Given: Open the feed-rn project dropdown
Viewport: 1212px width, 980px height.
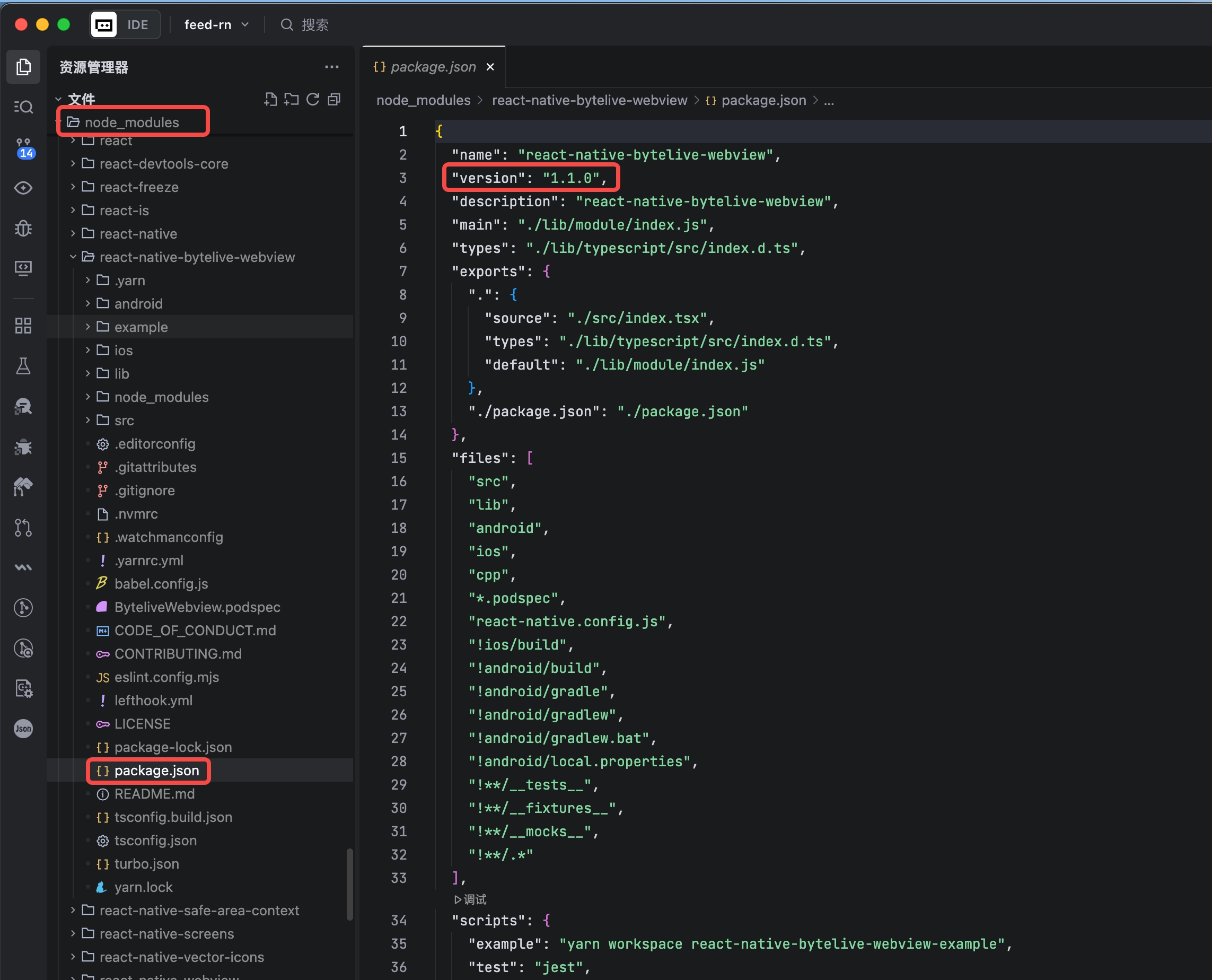Looking at the screenshot, I should pyautogui.click(x=216, y=25).
